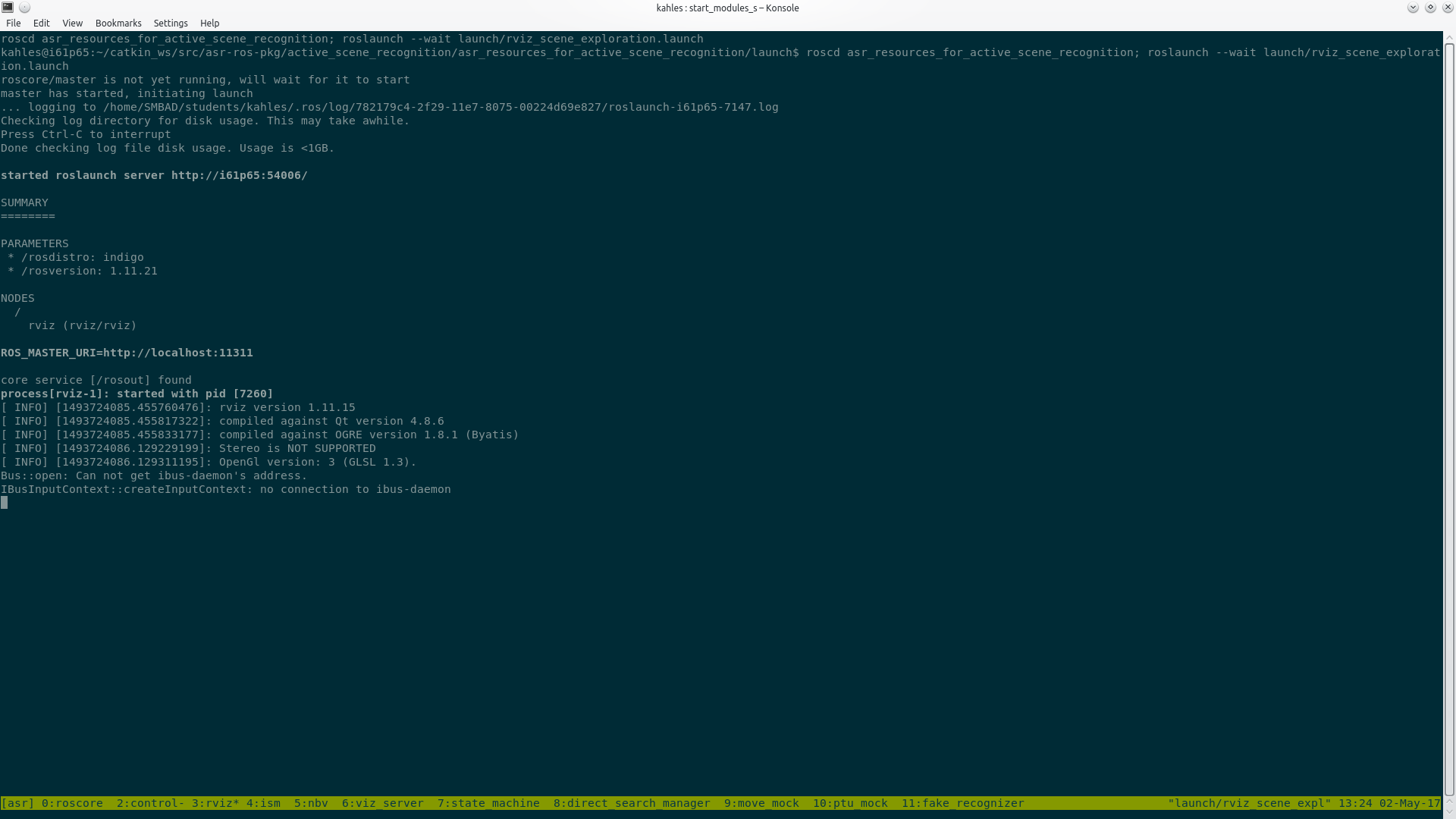The height and width of the screenshot is (819, 1456).
Task: Click the scrollbar up arrow
Action: click(1449, 36)
